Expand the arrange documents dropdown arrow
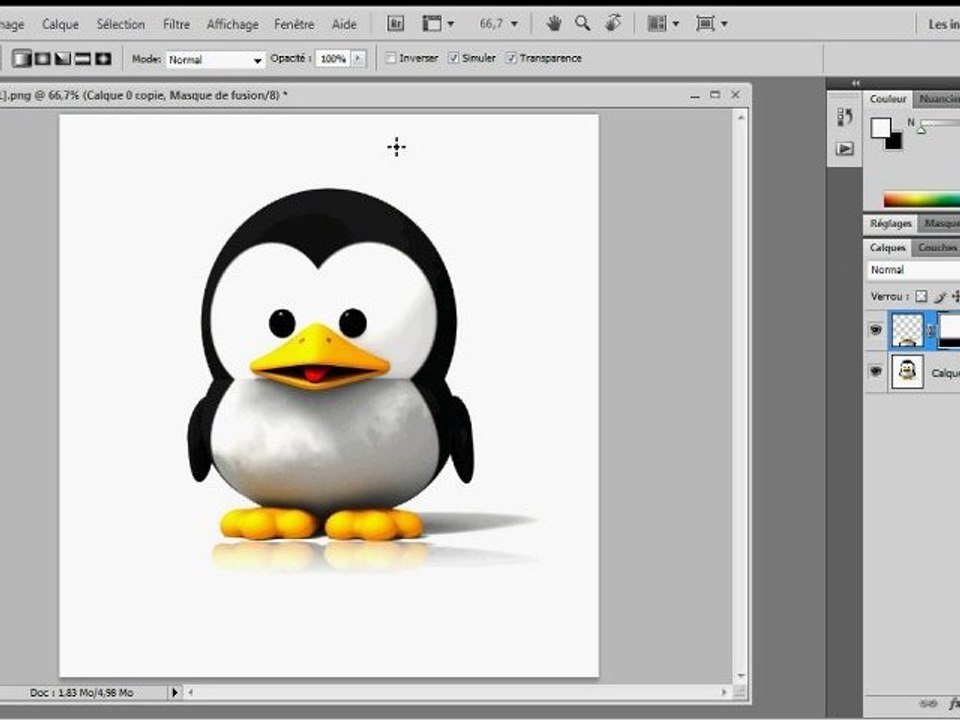 pos(675,24)
